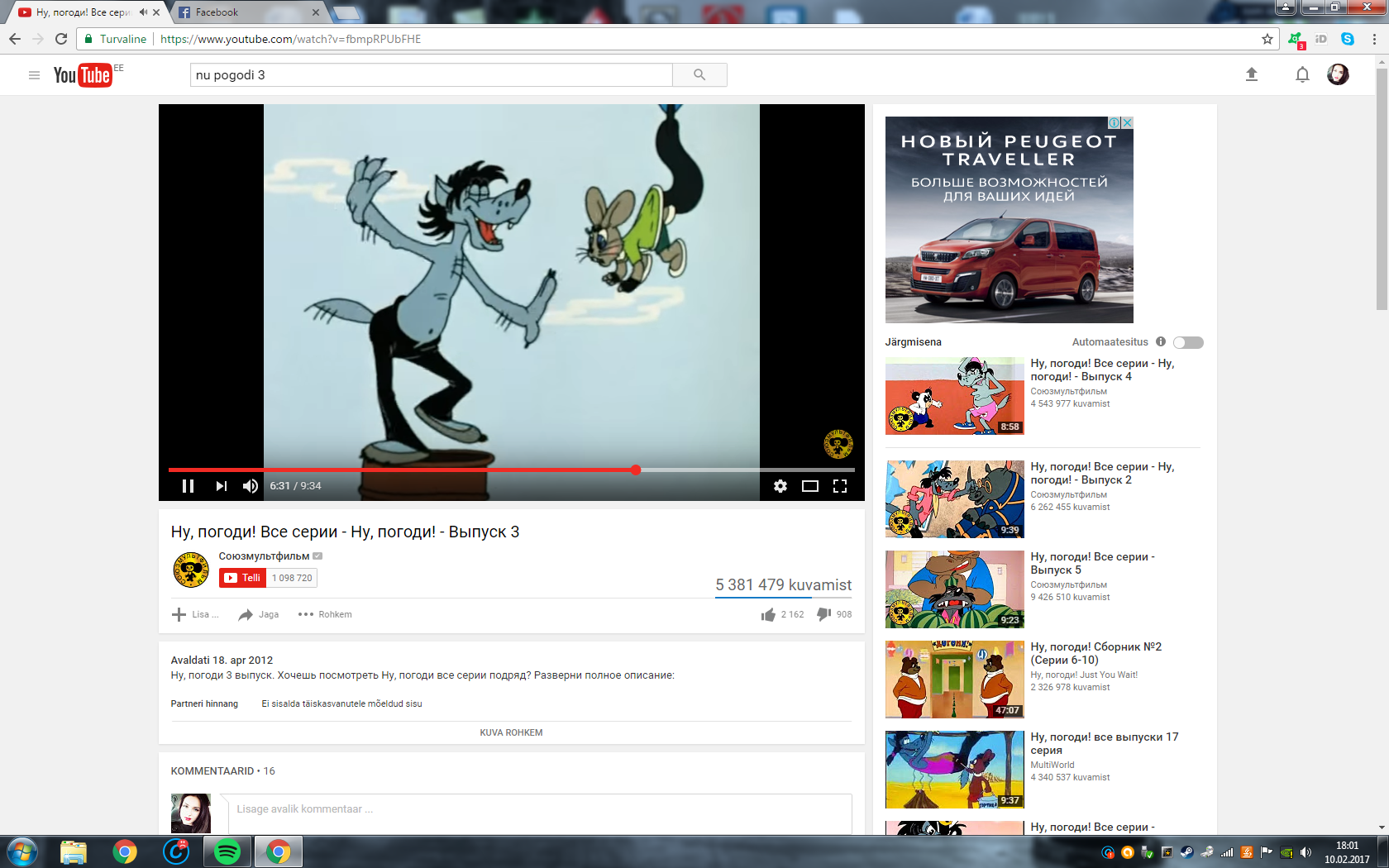
Task: Click the secure site padlock Turvaline
Action: tap(115, 39)
